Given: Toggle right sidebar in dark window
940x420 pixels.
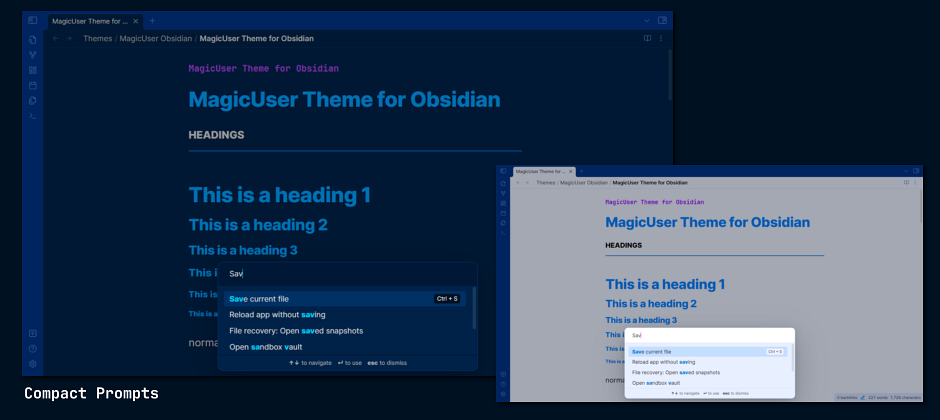Looking at the screenshot, I should (x=662, y=20).
